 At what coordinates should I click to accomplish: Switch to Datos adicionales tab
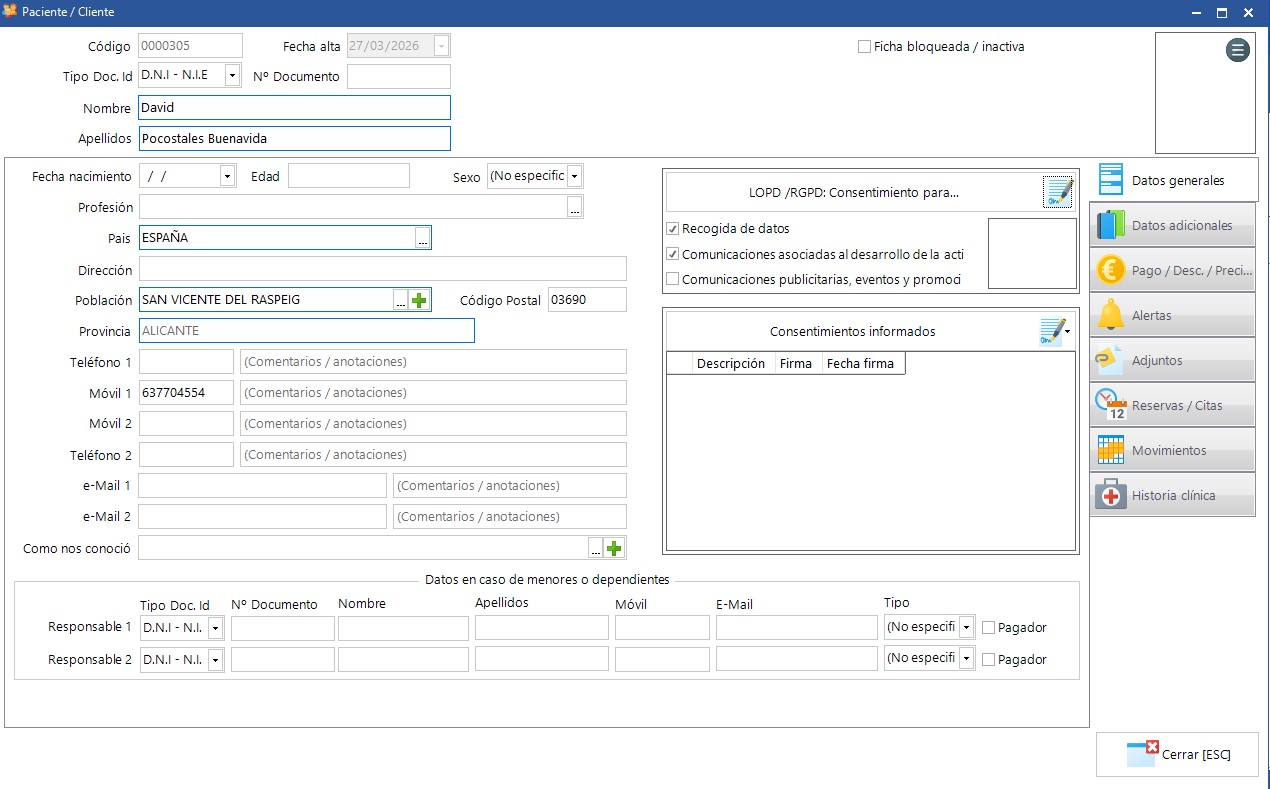(1172, 225)
